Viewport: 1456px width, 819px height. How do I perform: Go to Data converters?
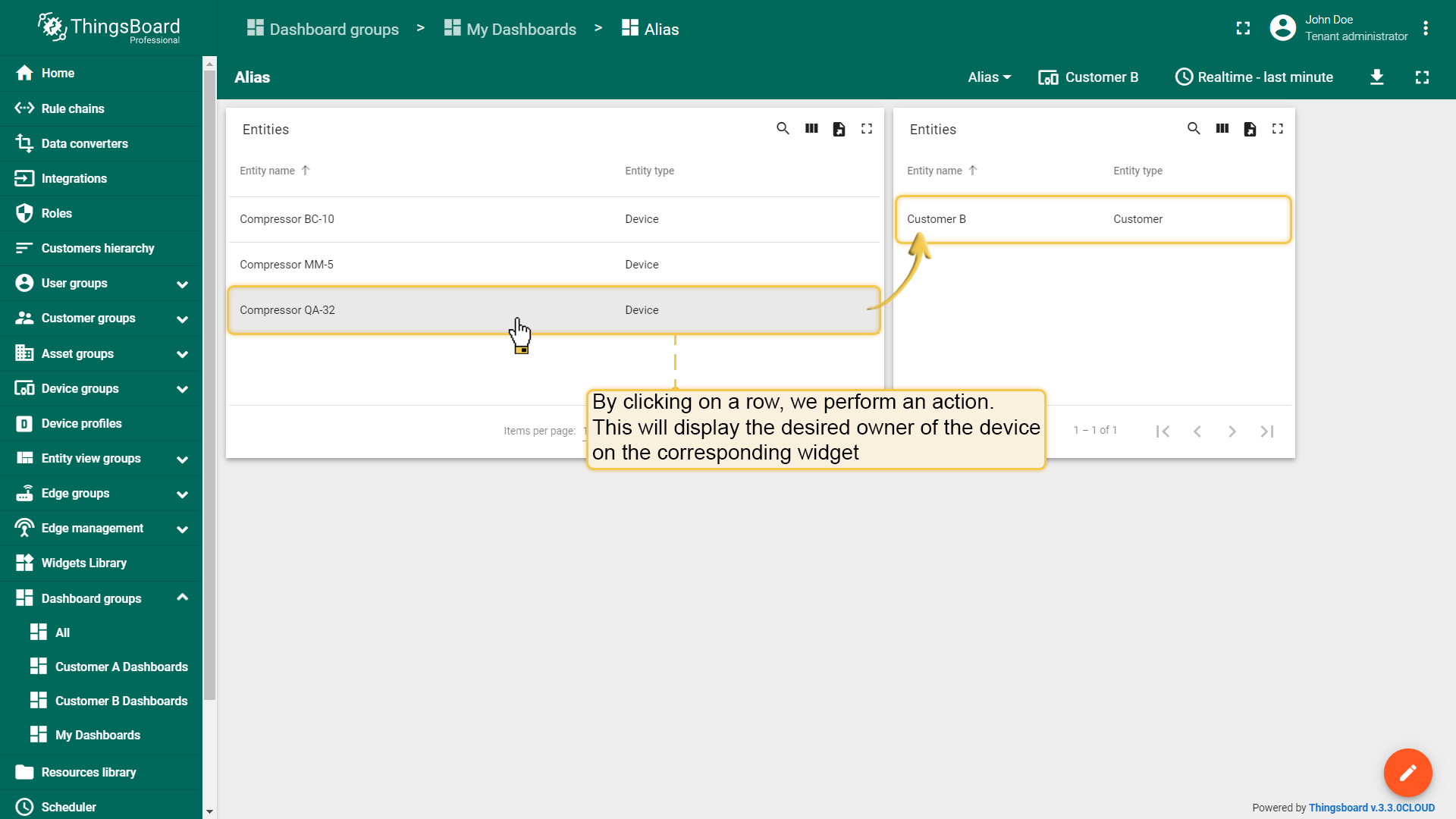point(101,143)
